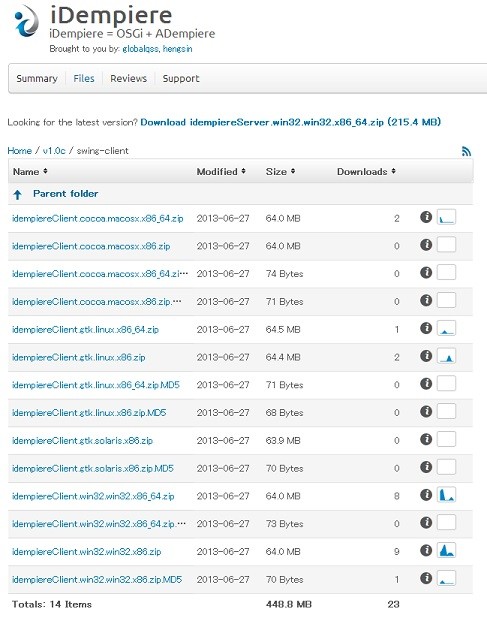Download idempiereServer.win32.win32.x86_64.zip latest version
This screenshot has width=487, height=624.
(x=290, y=122)
